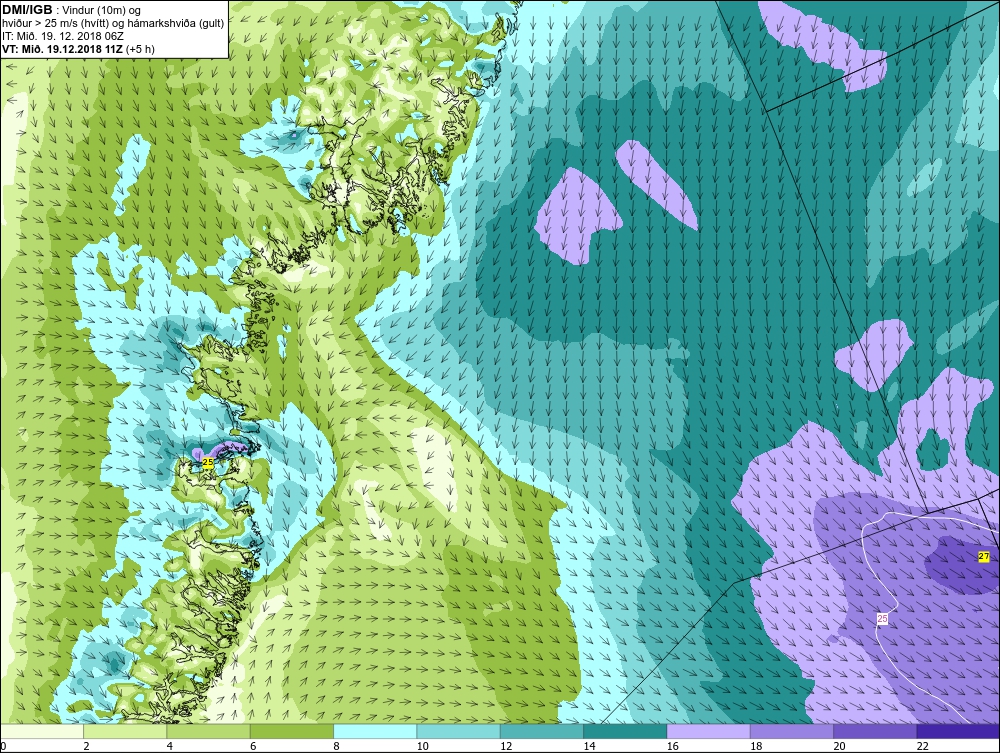Select the 18-20 m/s purple swatch
This screenshot has height=753, width=1000.
click(x=792, y=731)
